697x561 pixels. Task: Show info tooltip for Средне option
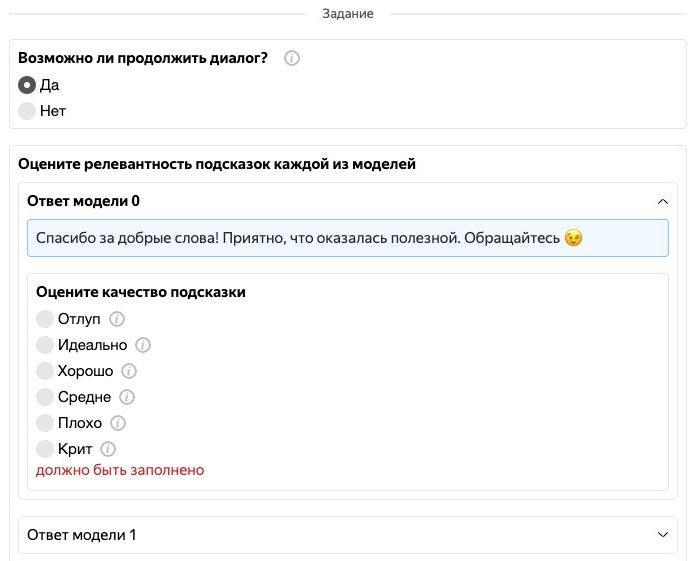[127, 397]
